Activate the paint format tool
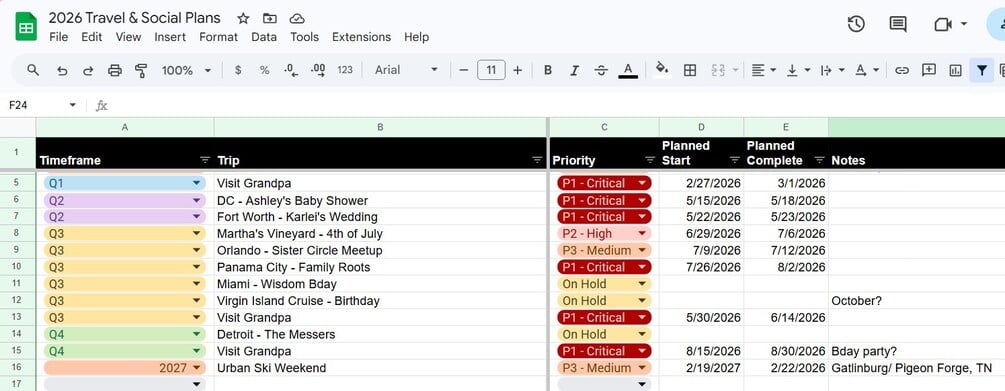The height and width of the screenshot is (391, 1005). coord(141,71)
